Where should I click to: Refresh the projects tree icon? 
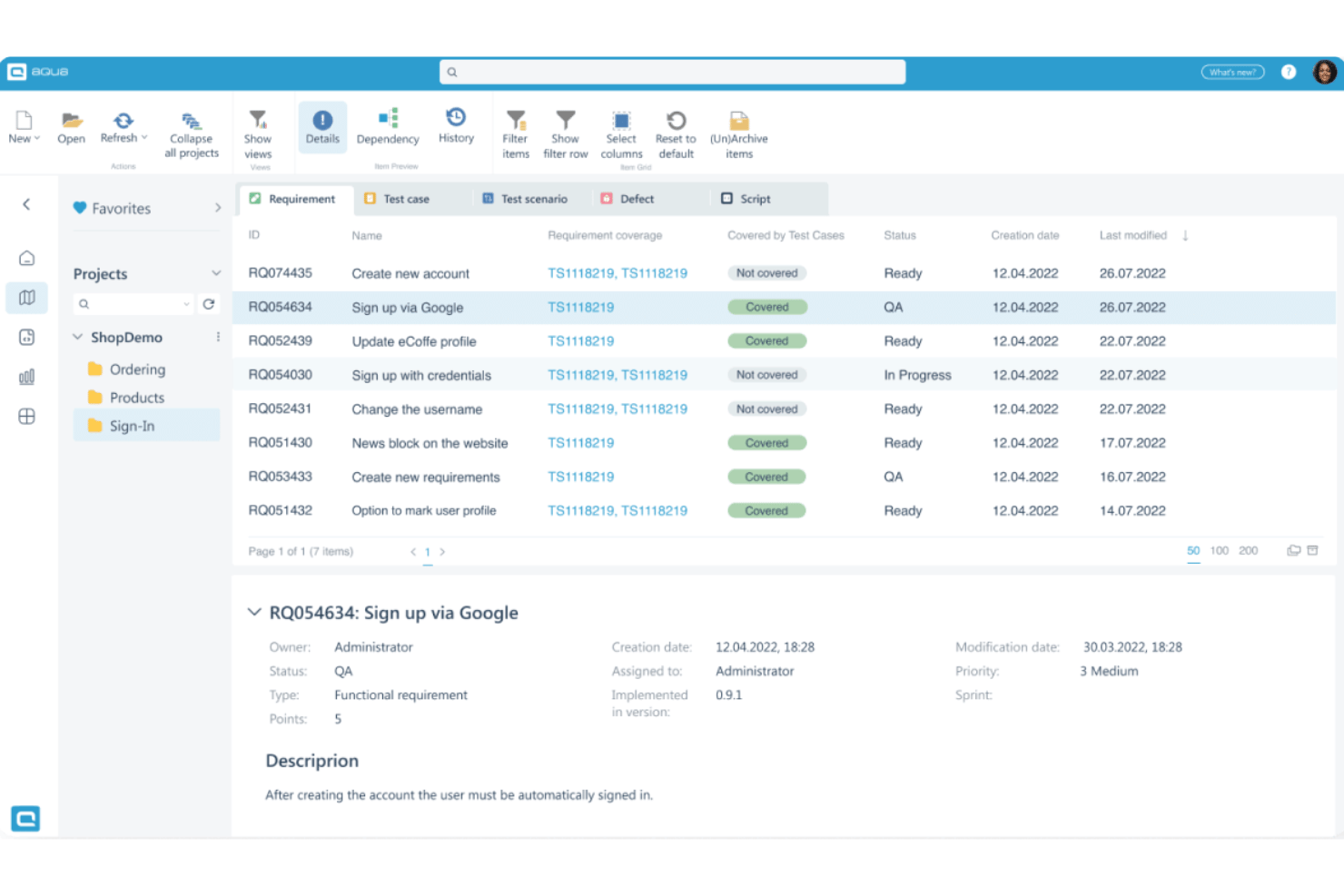point(209,304)
